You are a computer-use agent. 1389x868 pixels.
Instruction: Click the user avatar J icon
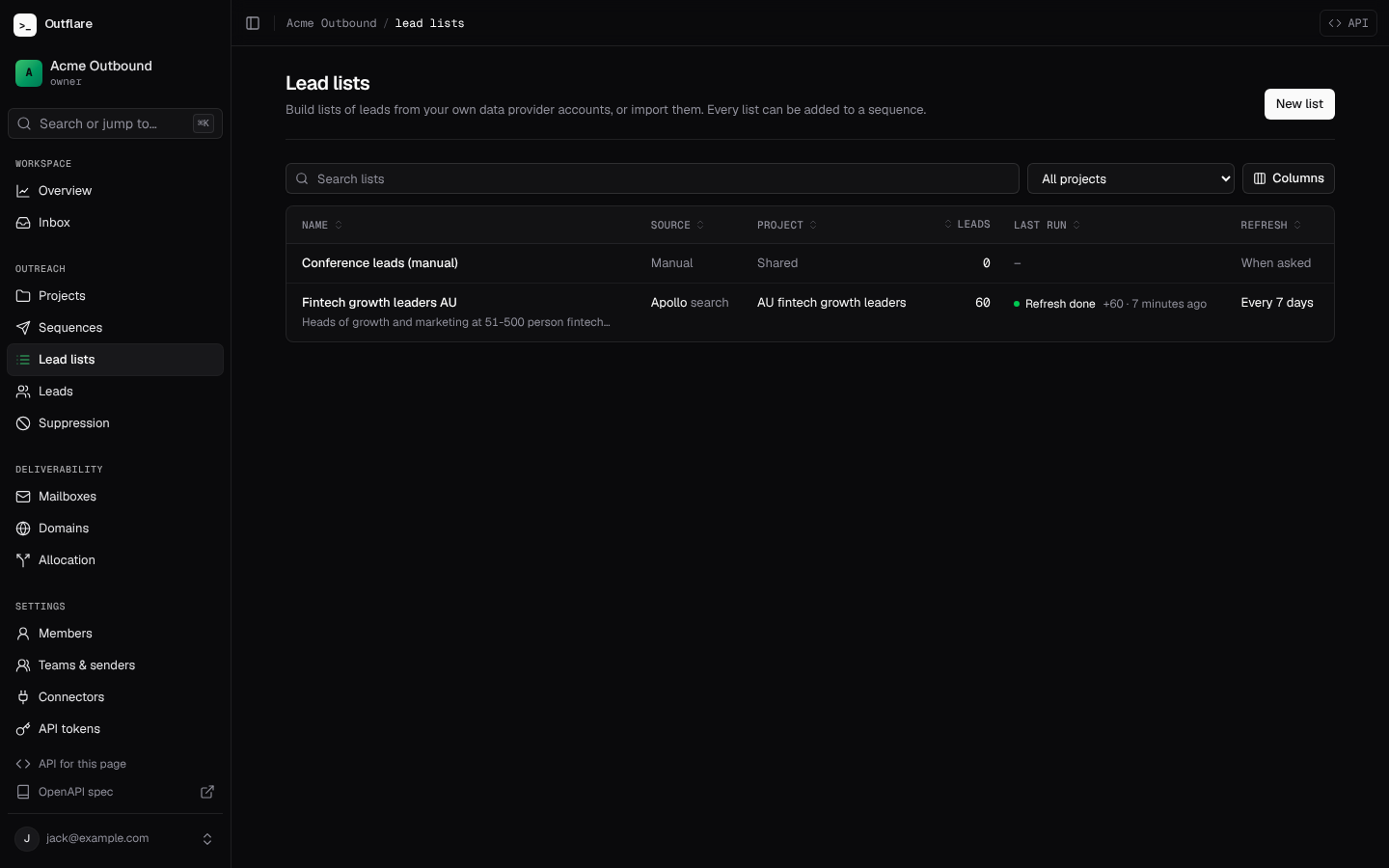point(27,839)
